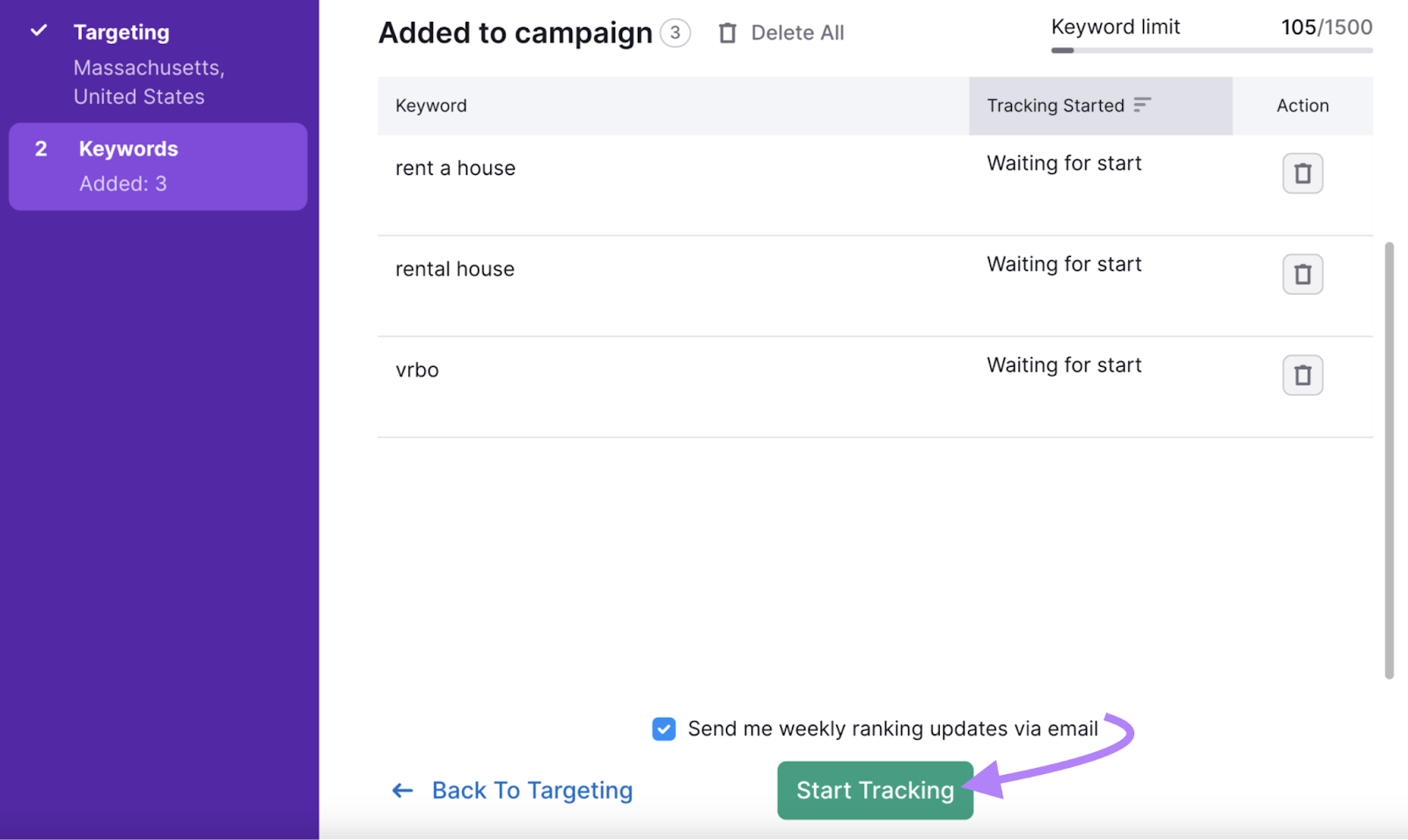The height and width of the screenshot is (840, 1408).
Task: Click 'Waiting for start' in rent a house row
Action: pyautogui.click(x=1064, y=164)
